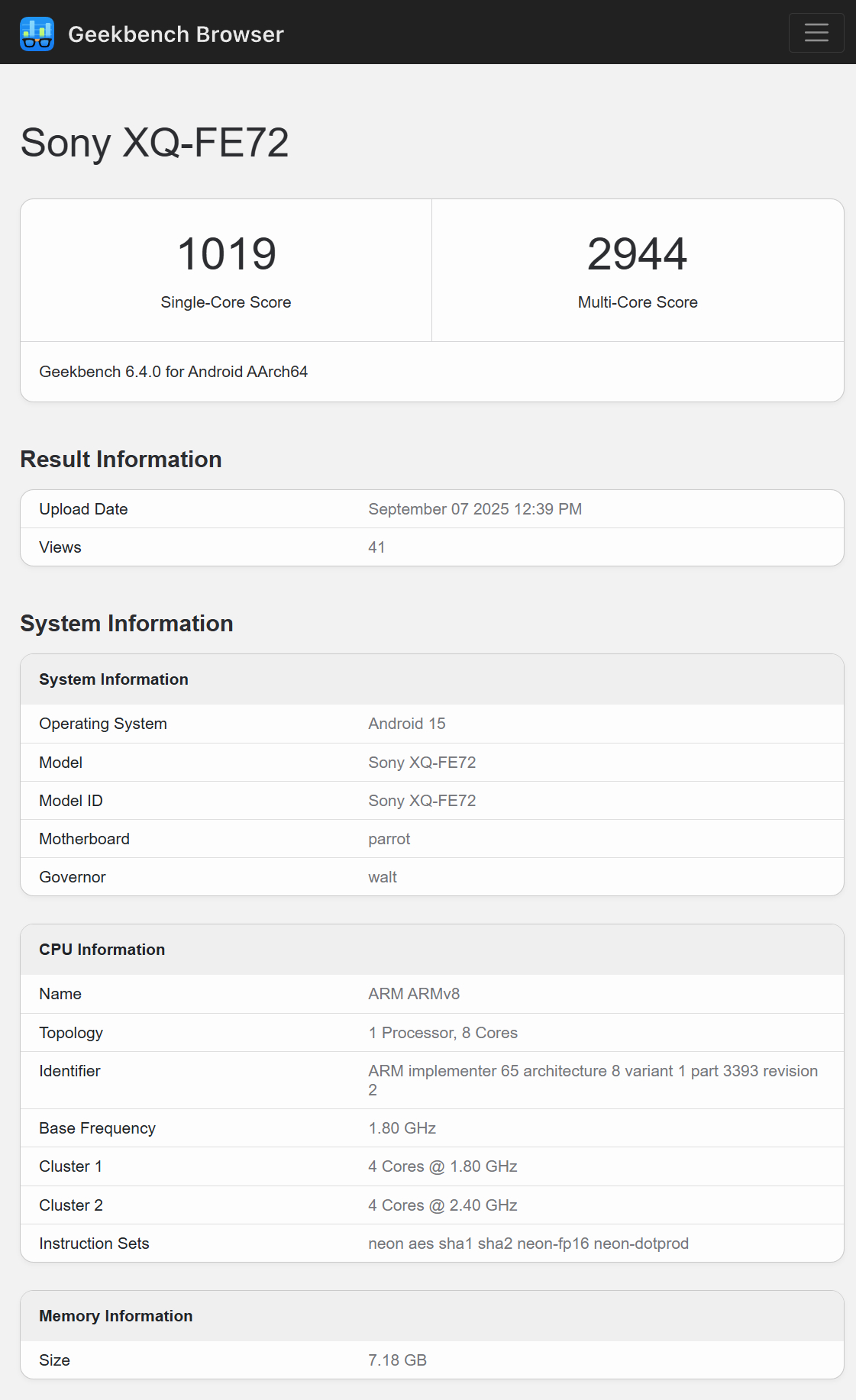The image size is (856, 1400).
Task: Click the Sony XQ-FE72 page heading
Action: [x=154, y=143]
